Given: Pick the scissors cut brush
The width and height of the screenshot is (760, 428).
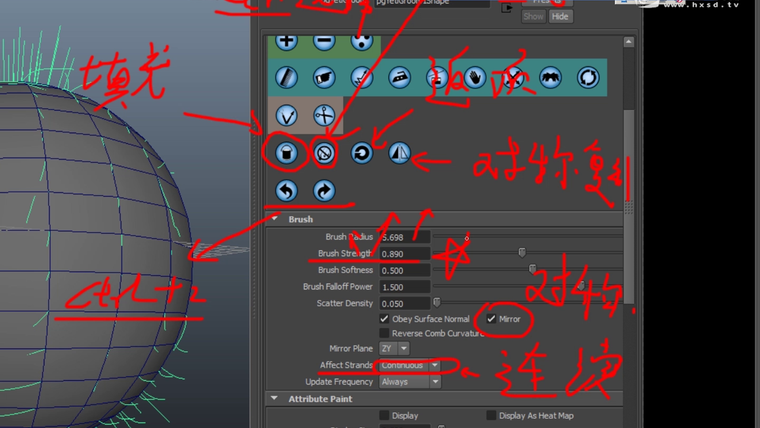Looking at the screenshot, I should coord(323,115).
